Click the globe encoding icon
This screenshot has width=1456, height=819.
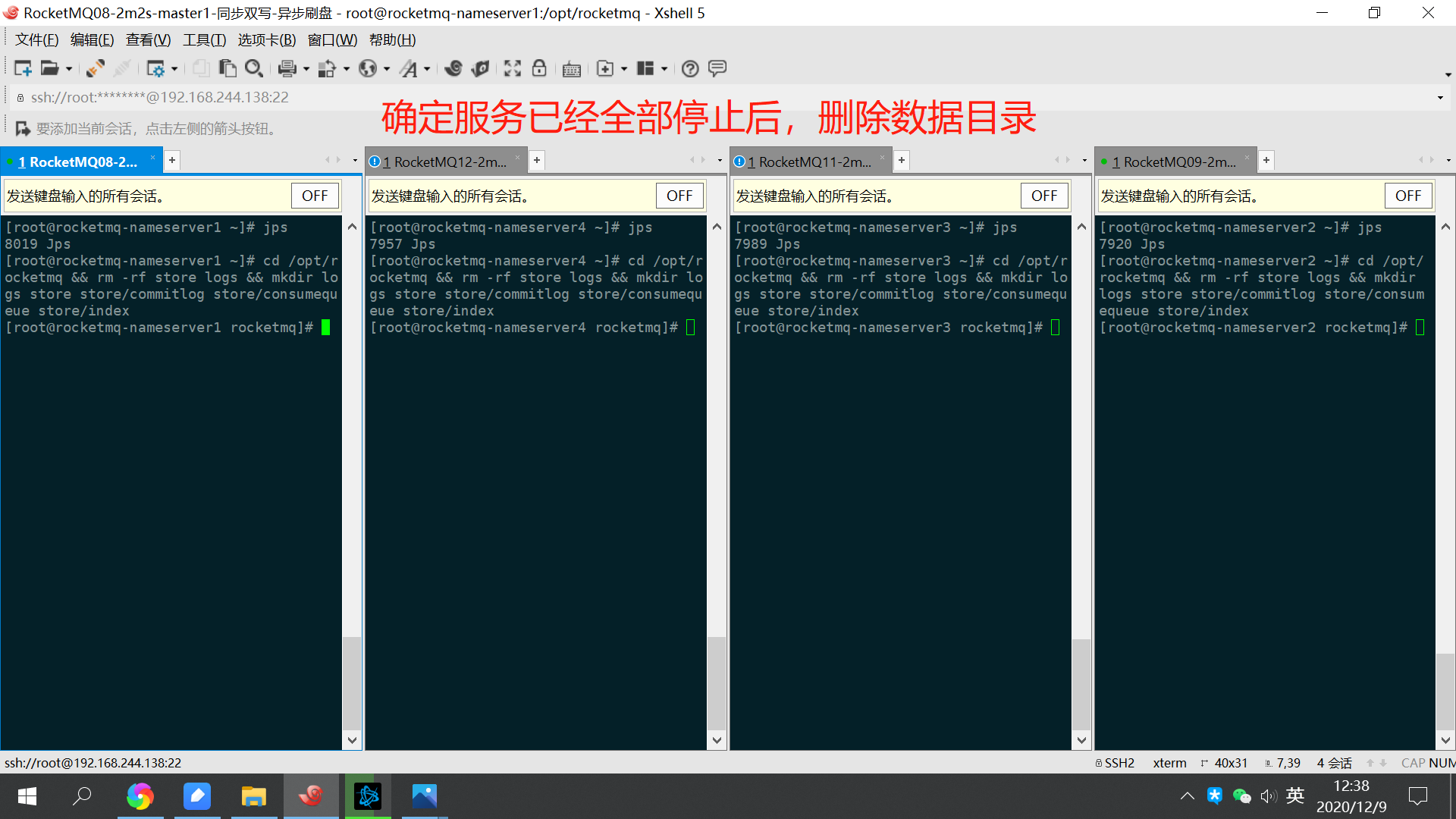pyautogui.click(x=368, y=68)
